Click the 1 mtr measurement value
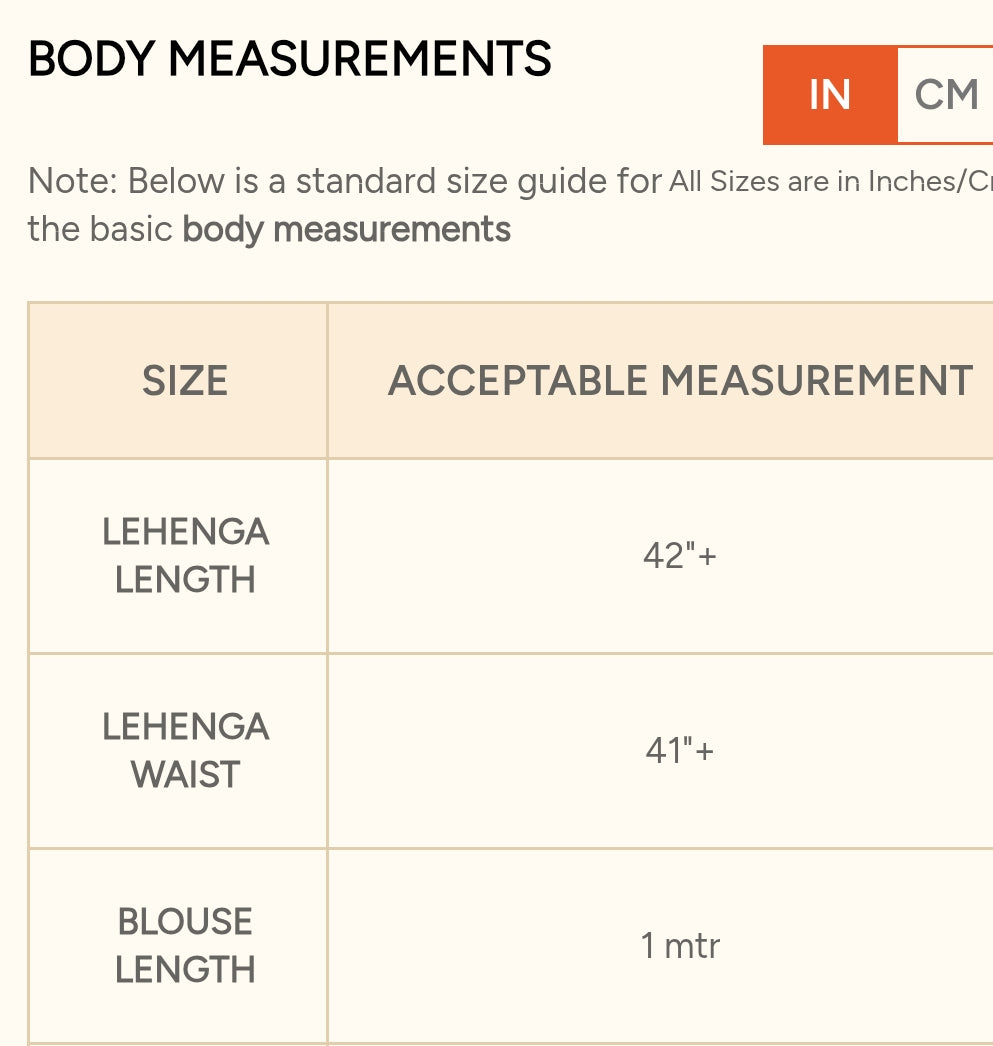 click(x=680, y=945)
